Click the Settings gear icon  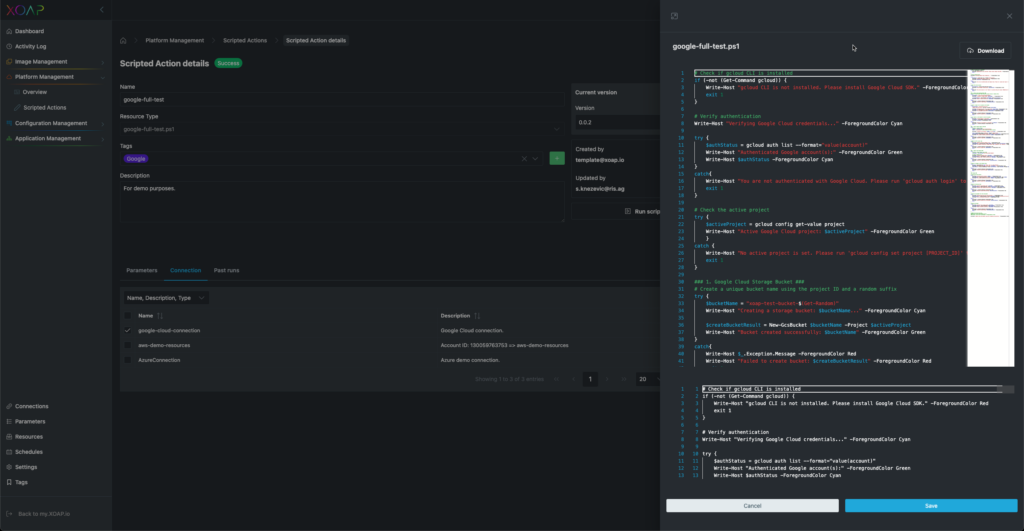[9, 467]
